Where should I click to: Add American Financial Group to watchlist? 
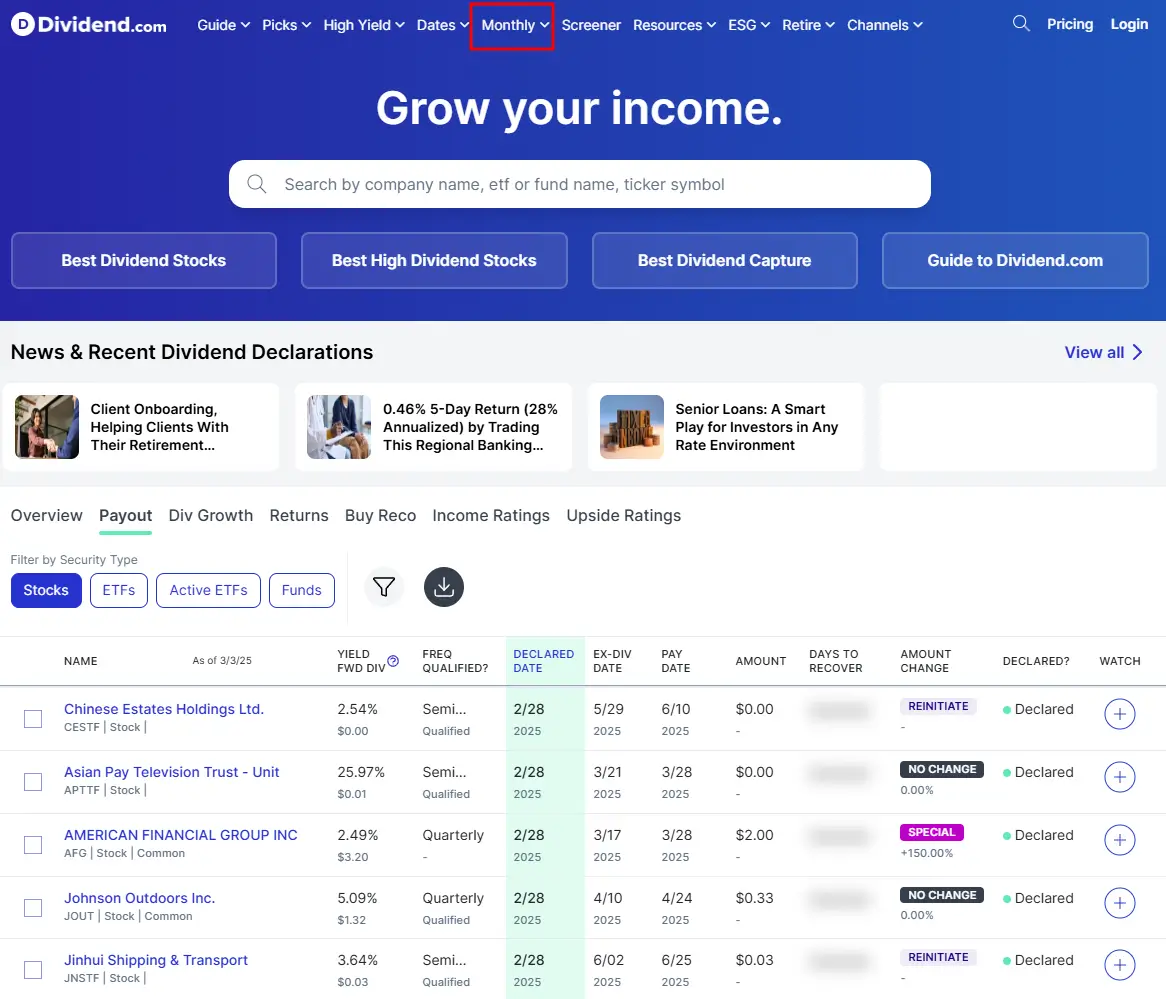[x=1119, y=841]
